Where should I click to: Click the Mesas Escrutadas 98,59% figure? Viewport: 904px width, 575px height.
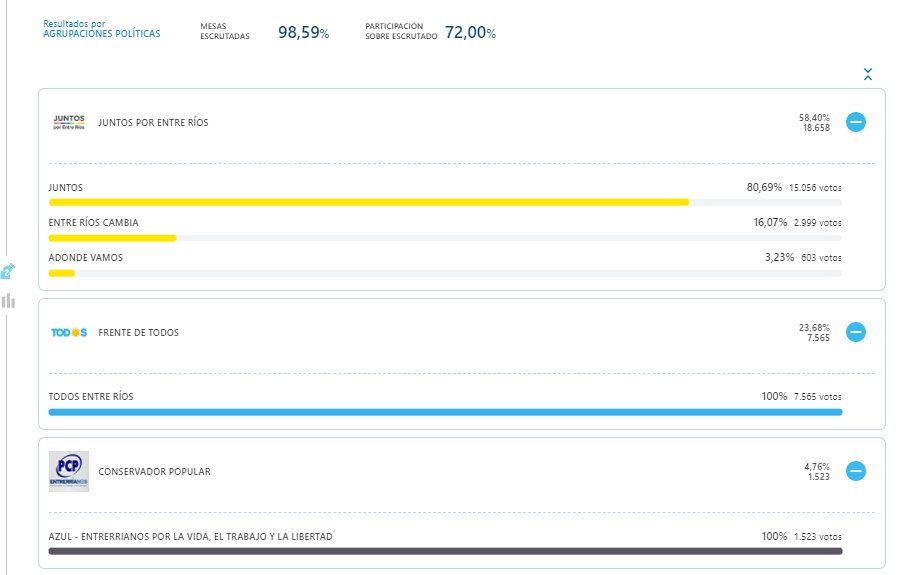pos(303,32)
